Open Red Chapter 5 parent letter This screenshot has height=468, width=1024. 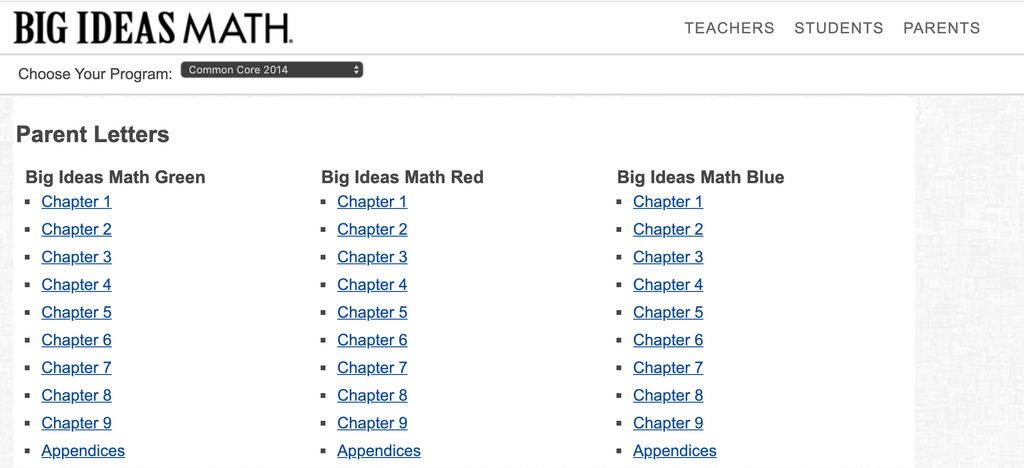[x=372, y=313]
